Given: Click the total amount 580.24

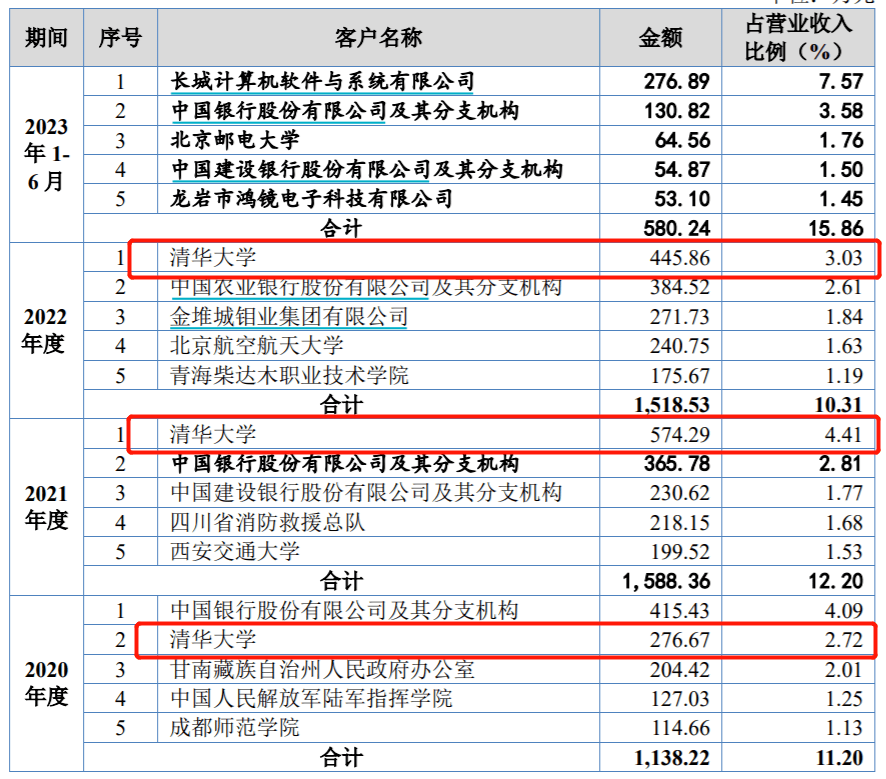Looking at the screenshot, I should tap(676, 228).
